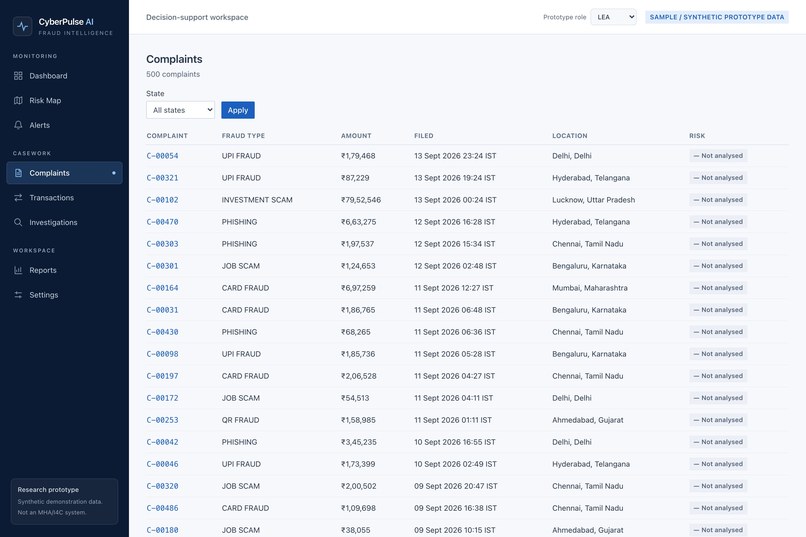
Task: Open complaint C-00180
Action: pos(162,530)
